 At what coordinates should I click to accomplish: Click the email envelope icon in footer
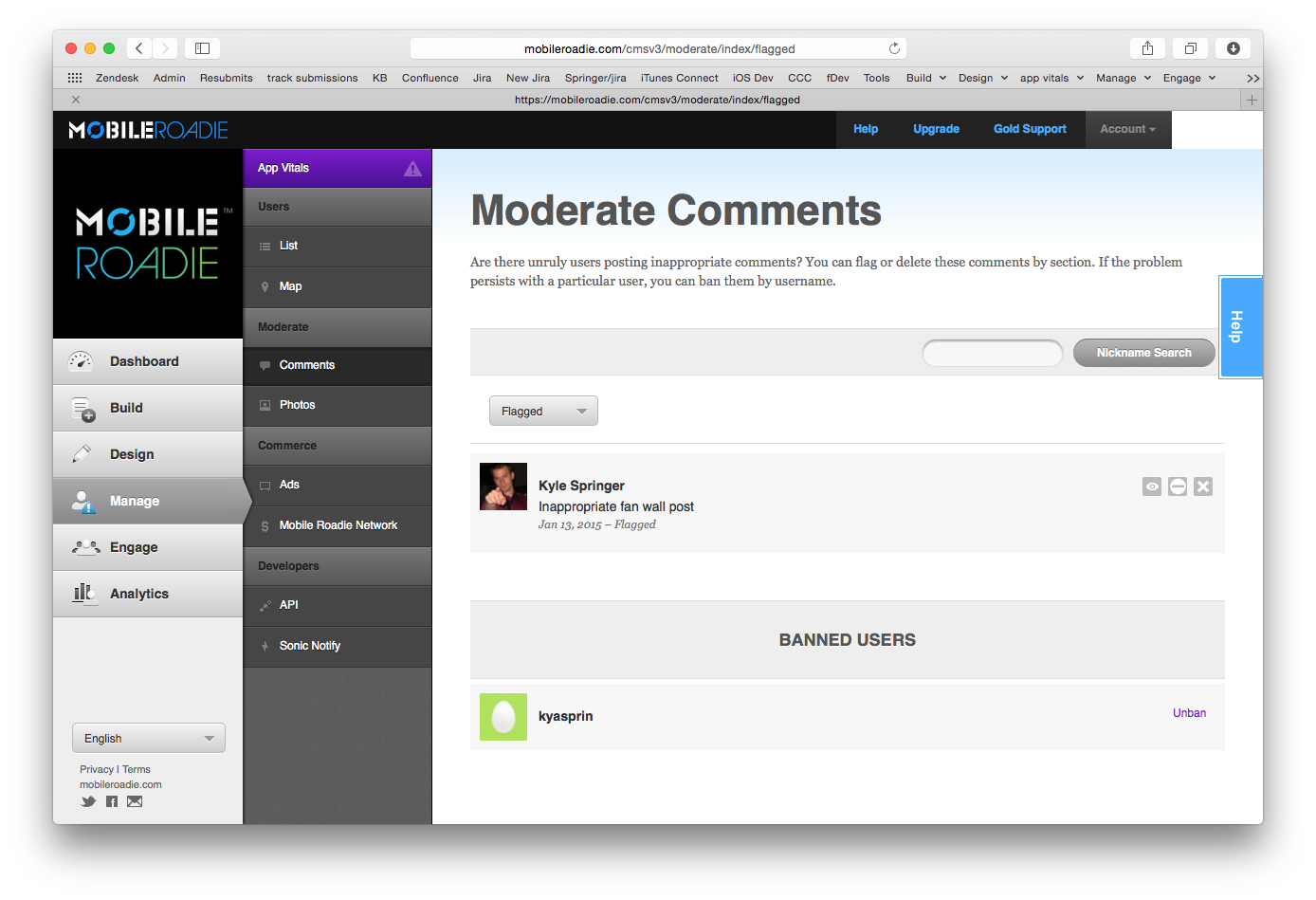pos(135,801)
